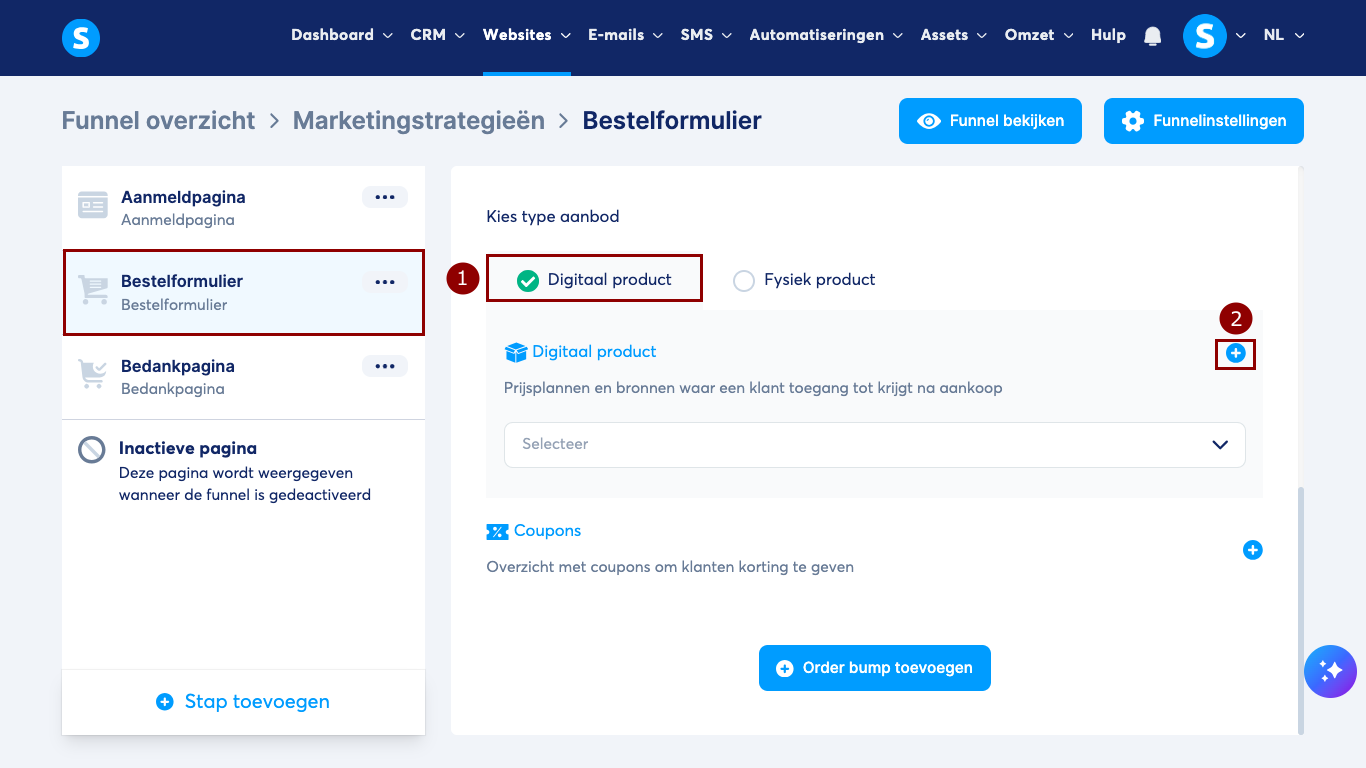Viewport: 1366px width, 768px height.
Task: Expand the E-mails menu
Action: tap(626, 35)
